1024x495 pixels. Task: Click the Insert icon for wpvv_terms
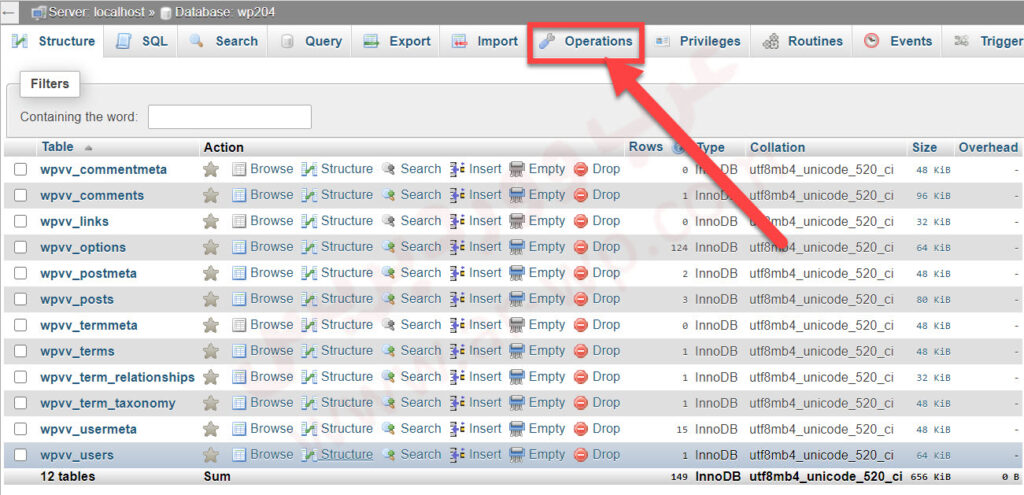[x=458, y=351]
